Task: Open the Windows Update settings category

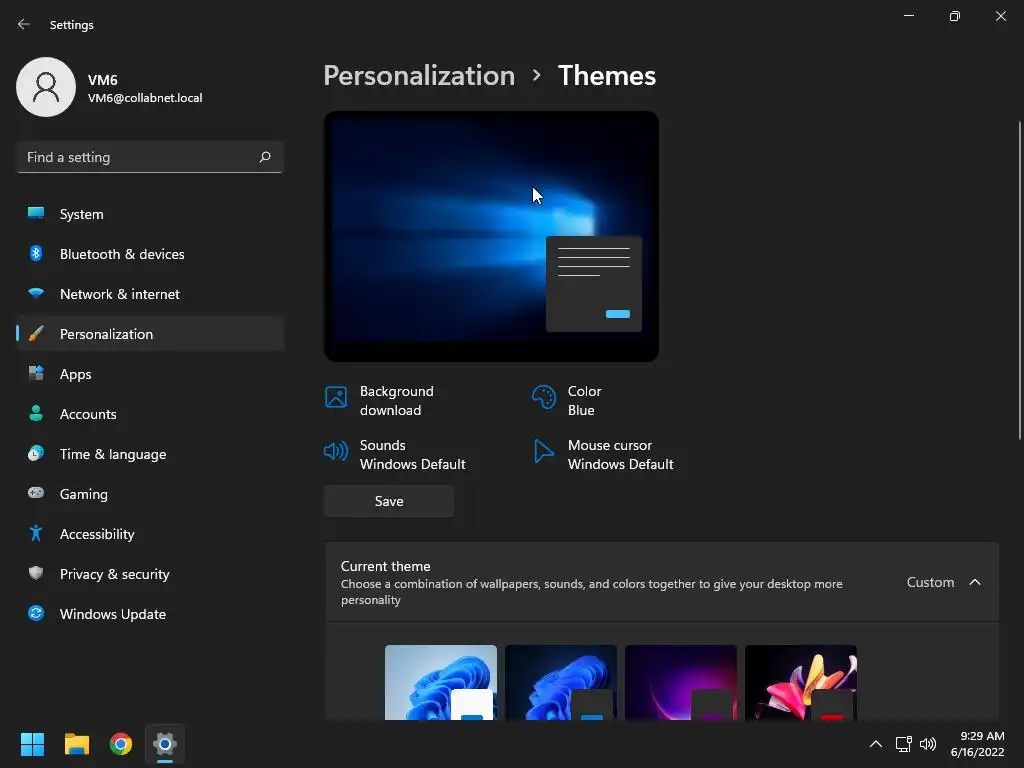Action: click(x=150, y=614)
